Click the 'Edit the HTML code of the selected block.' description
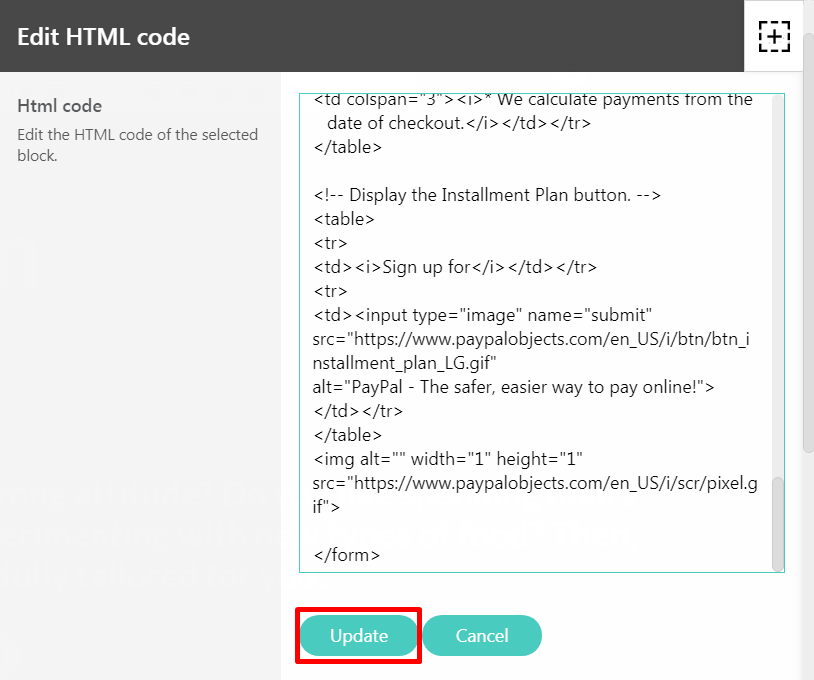This screenshot has height=680, width=814. click(138, 145)
